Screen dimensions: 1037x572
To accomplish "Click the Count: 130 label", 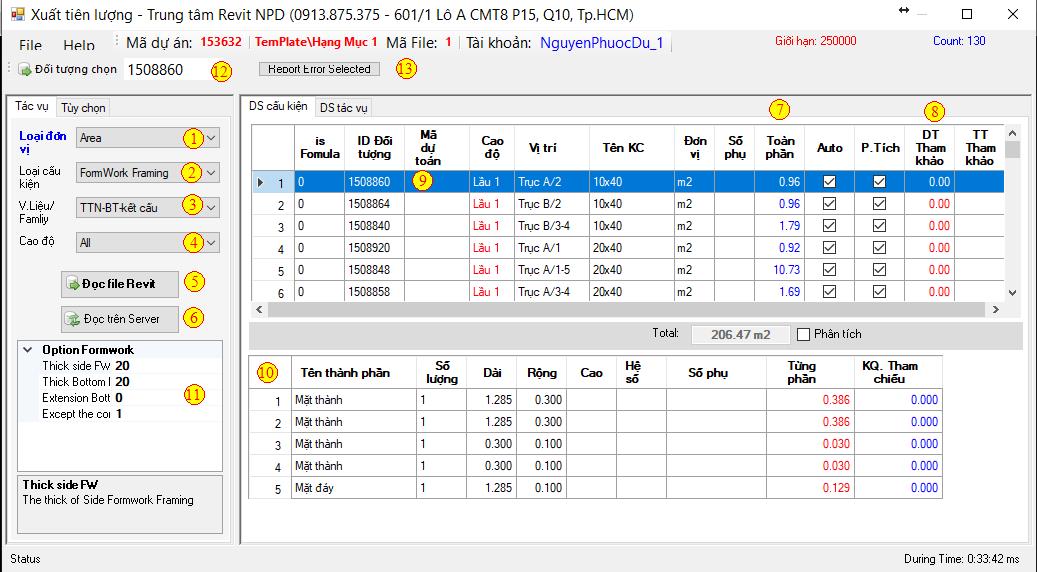I will coord(959,41).
